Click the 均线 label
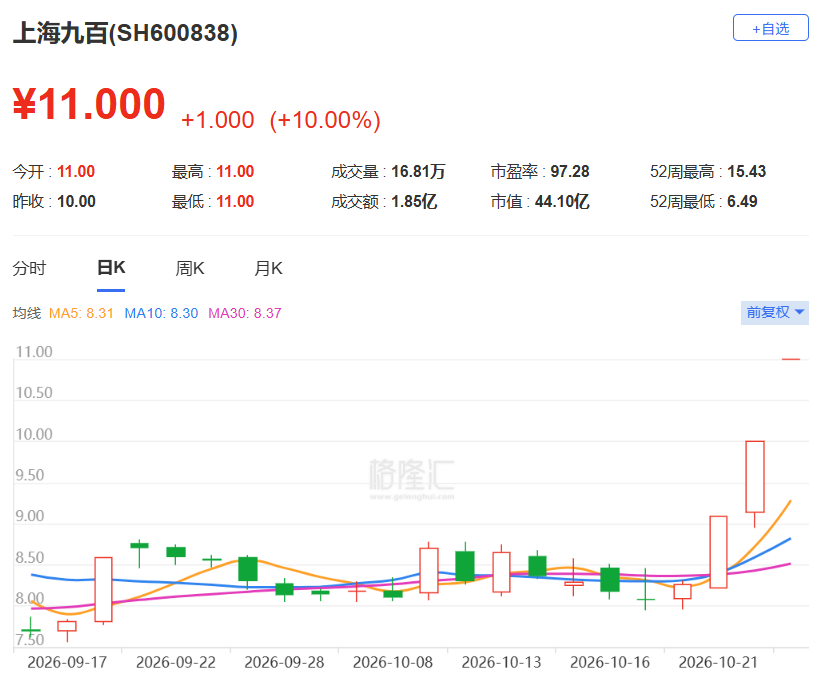The image size is (831, 680). pyautogui.click(x=26, y=313)
